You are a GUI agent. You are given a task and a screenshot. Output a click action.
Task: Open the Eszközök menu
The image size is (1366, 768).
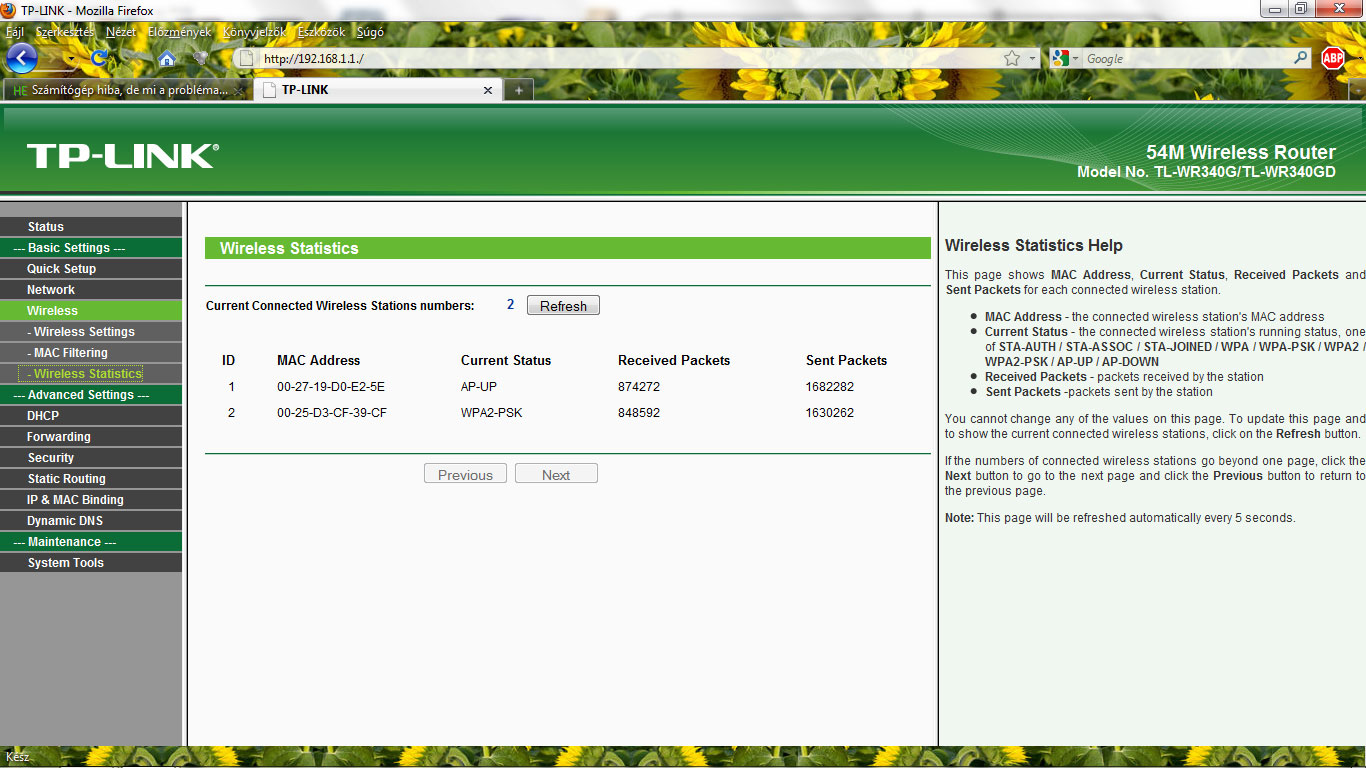(321, 32)
